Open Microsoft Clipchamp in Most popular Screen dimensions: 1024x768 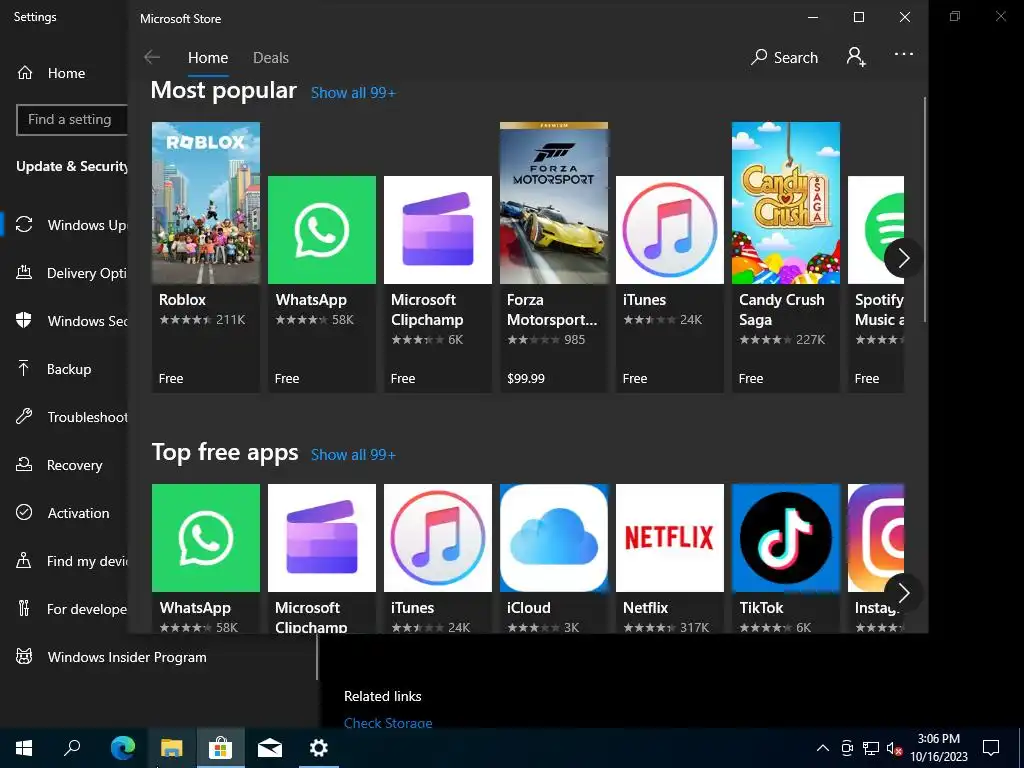click(x=438, y=284)
